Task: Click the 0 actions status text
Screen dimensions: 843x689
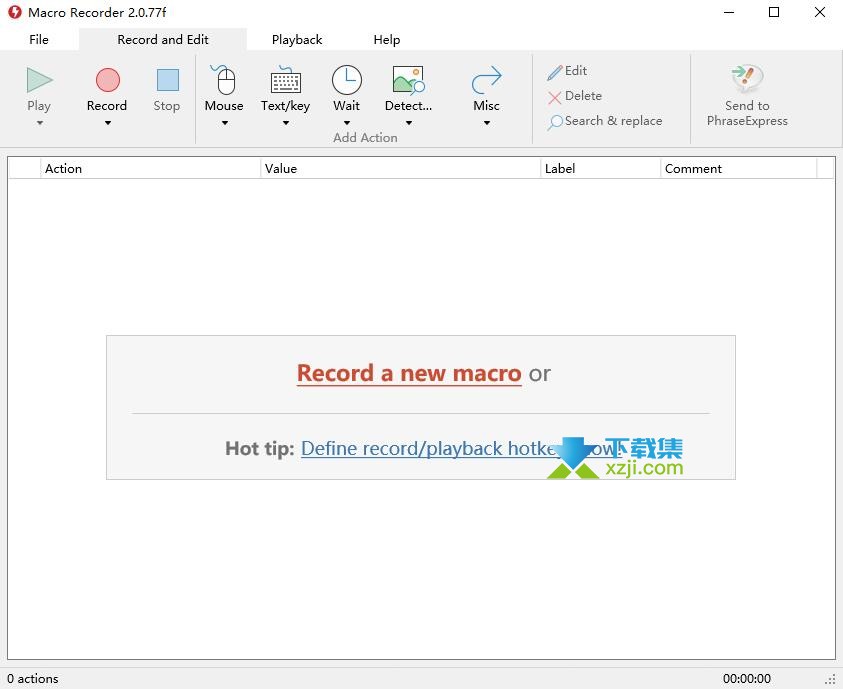Action: click(x=33, y=679)
